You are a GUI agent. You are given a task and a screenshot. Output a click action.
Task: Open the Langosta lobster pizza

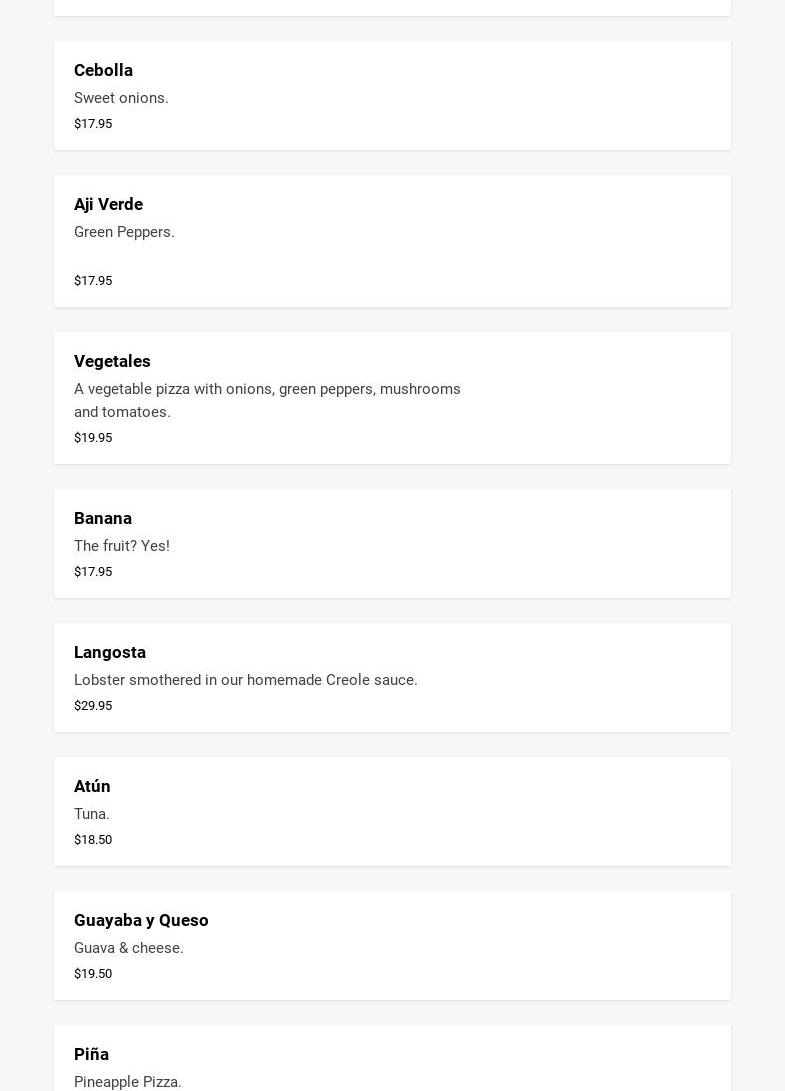coord(110,652)
